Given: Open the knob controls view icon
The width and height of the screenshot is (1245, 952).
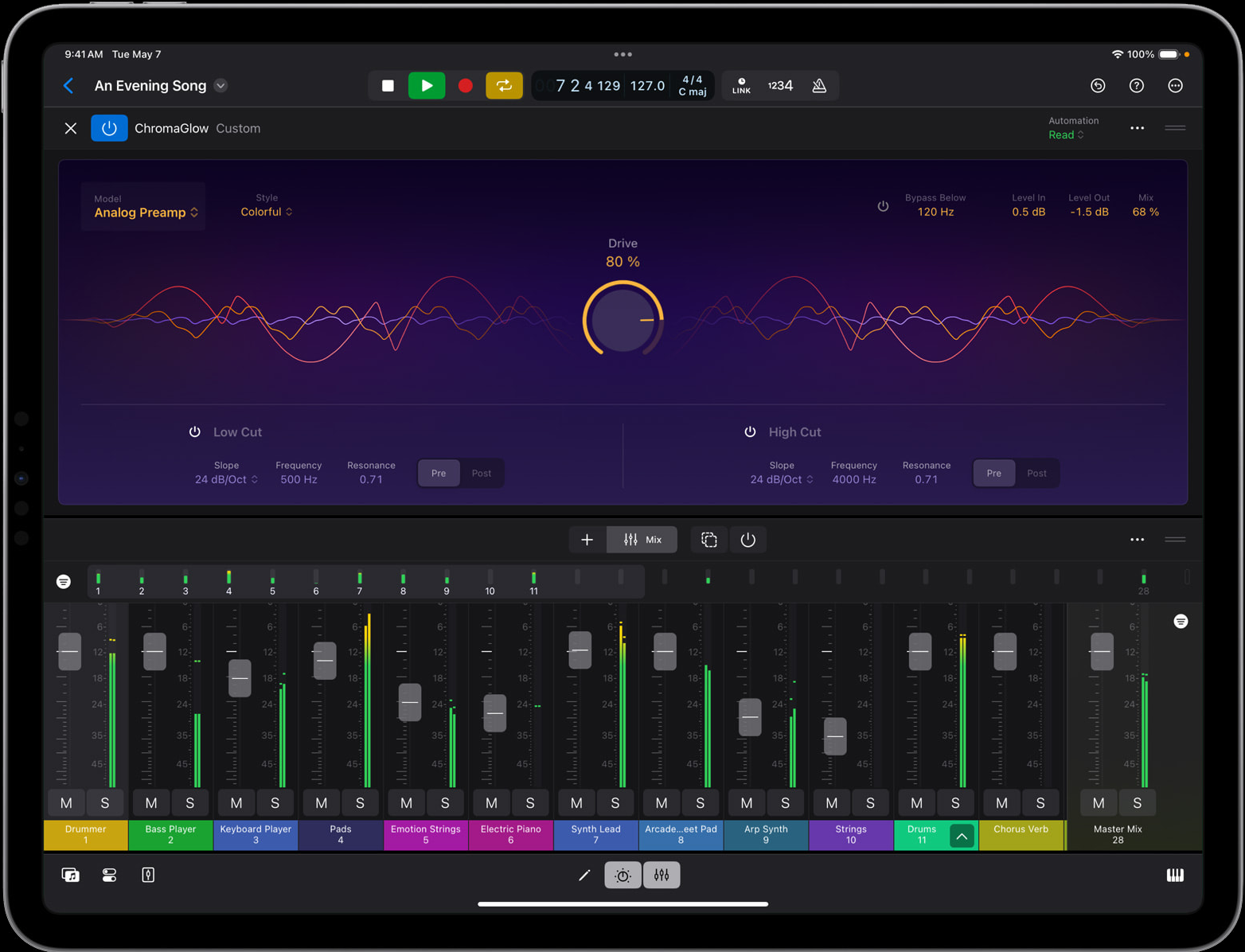Looking at the screenshot, I should tap(622, 875).
